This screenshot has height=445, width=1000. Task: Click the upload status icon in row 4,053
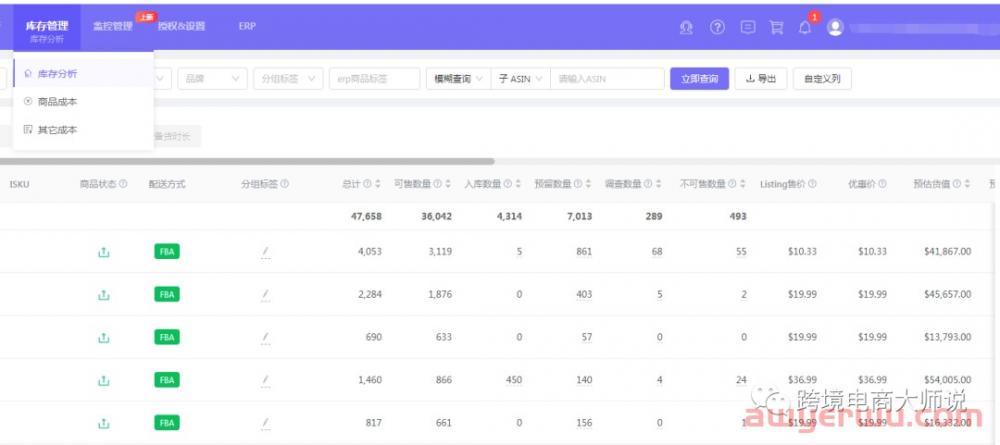click(x=103, y=252)
